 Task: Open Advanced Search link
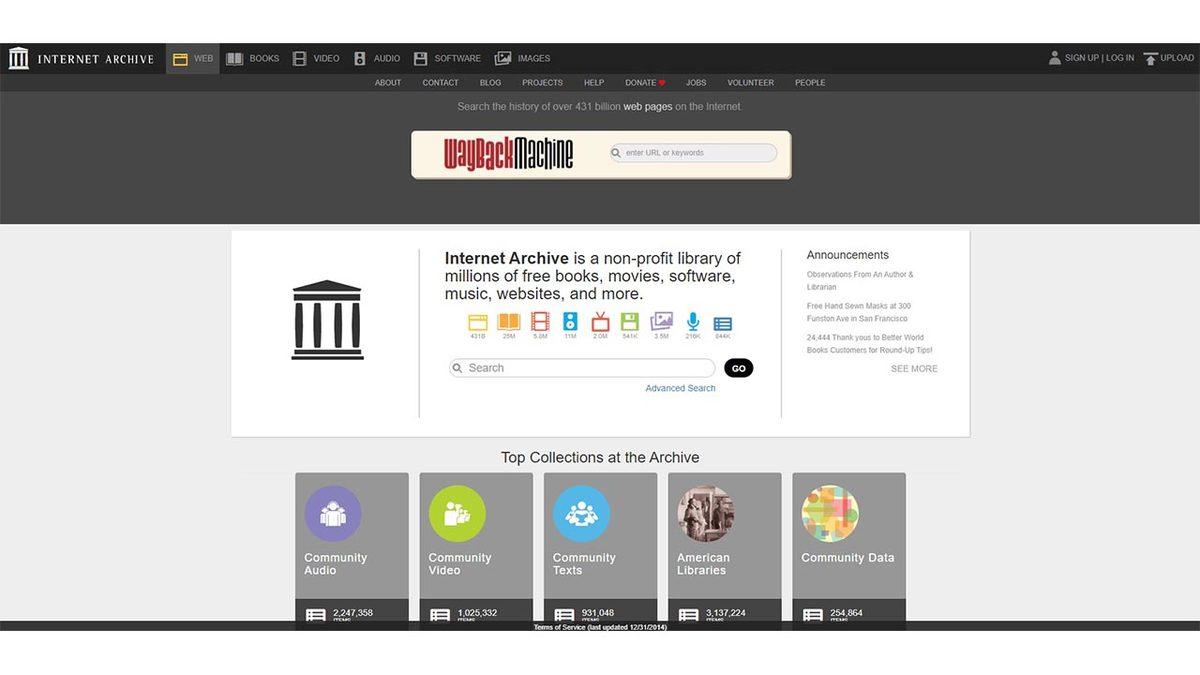[x=680, y=387]
